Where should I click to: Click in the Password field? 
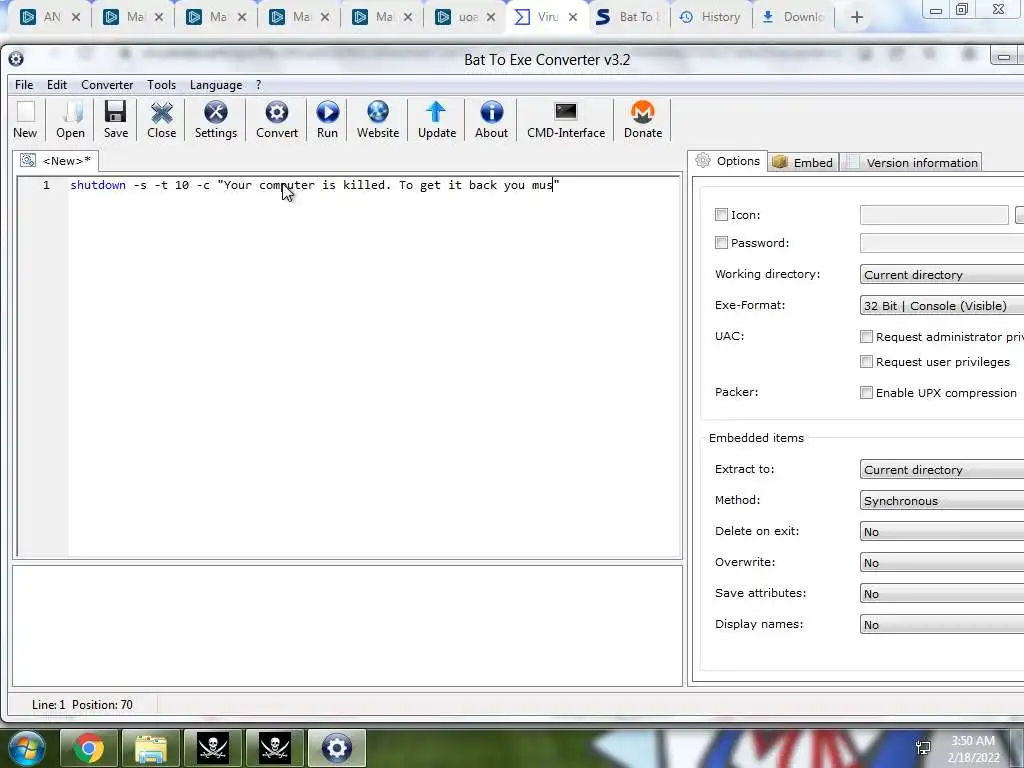(942, 242)
